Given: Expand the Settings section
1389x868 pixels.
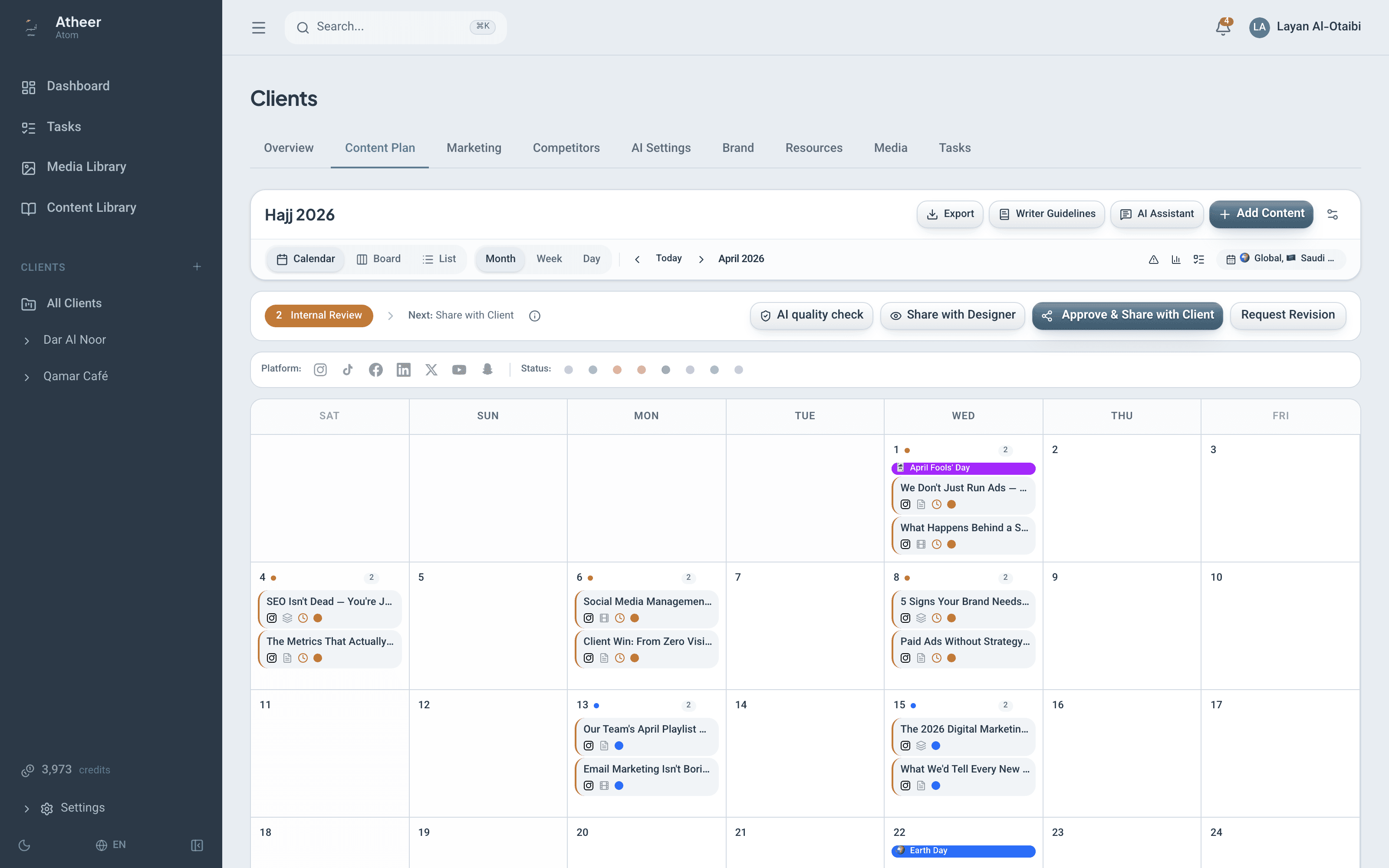Looking at the screenshot, I should pos(26,808).
